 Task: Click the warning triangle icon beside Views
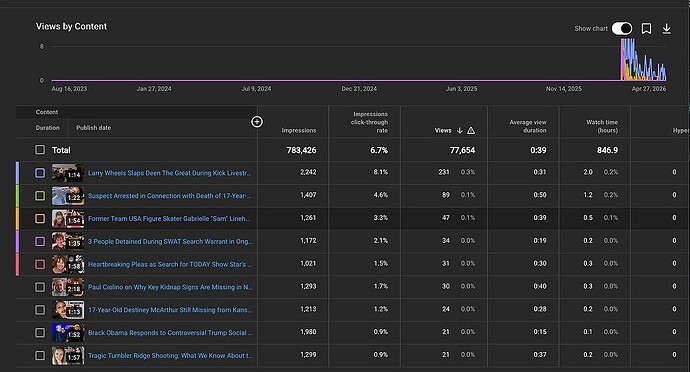coord(471,130)
